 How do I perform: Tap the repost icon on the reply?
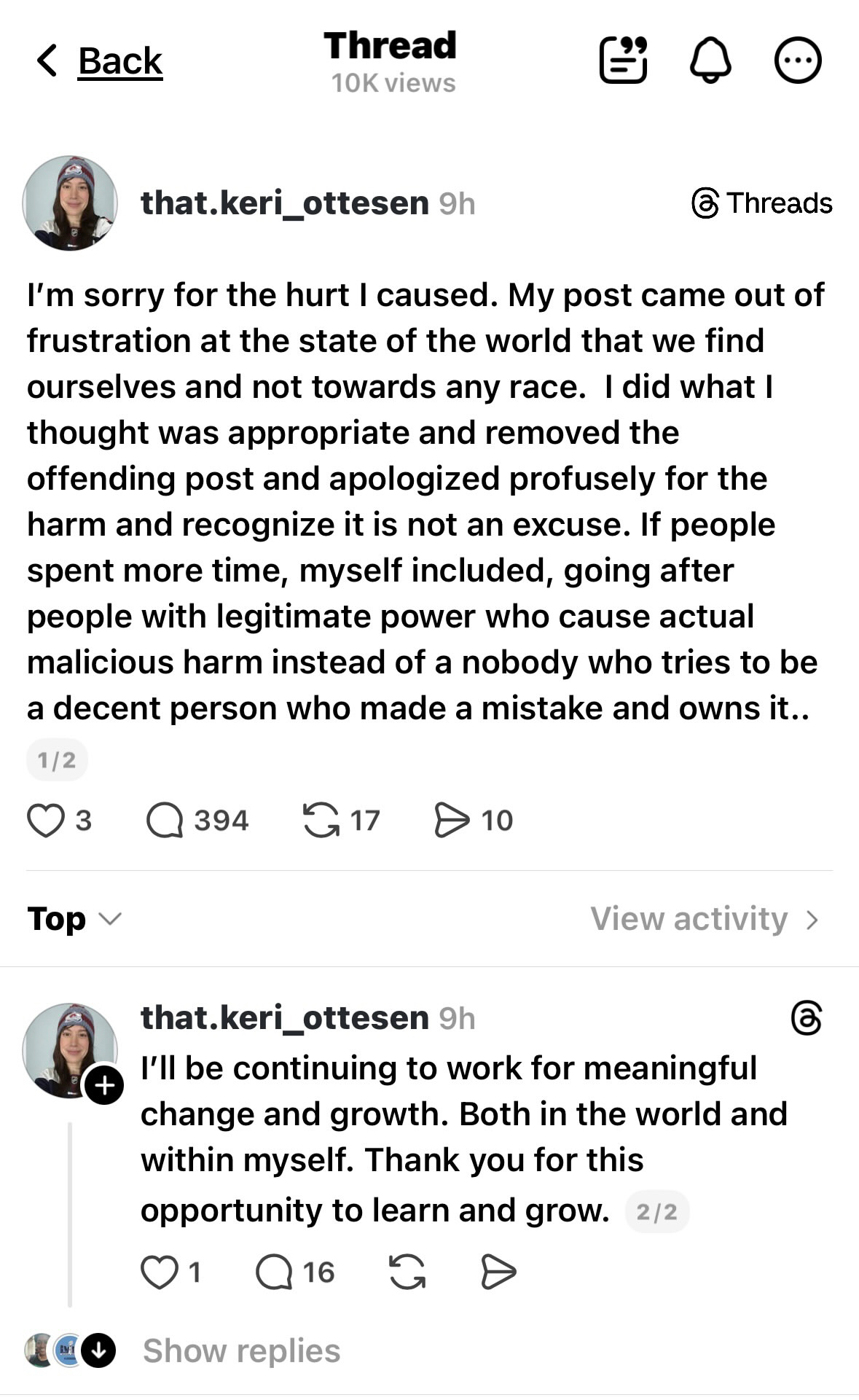tap(407, 1272)
